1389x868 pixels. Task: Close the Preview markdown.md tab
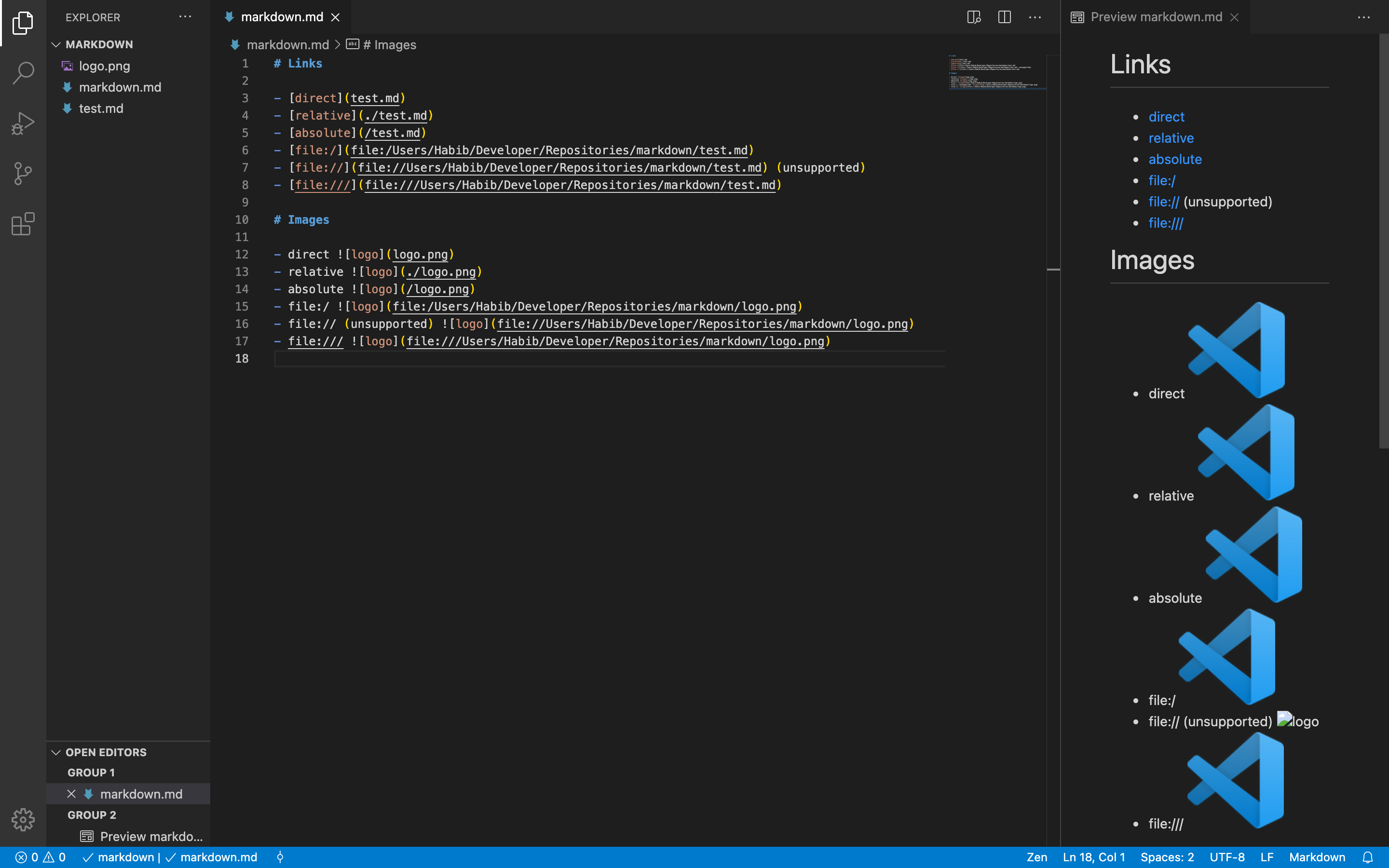[1235, 17]
